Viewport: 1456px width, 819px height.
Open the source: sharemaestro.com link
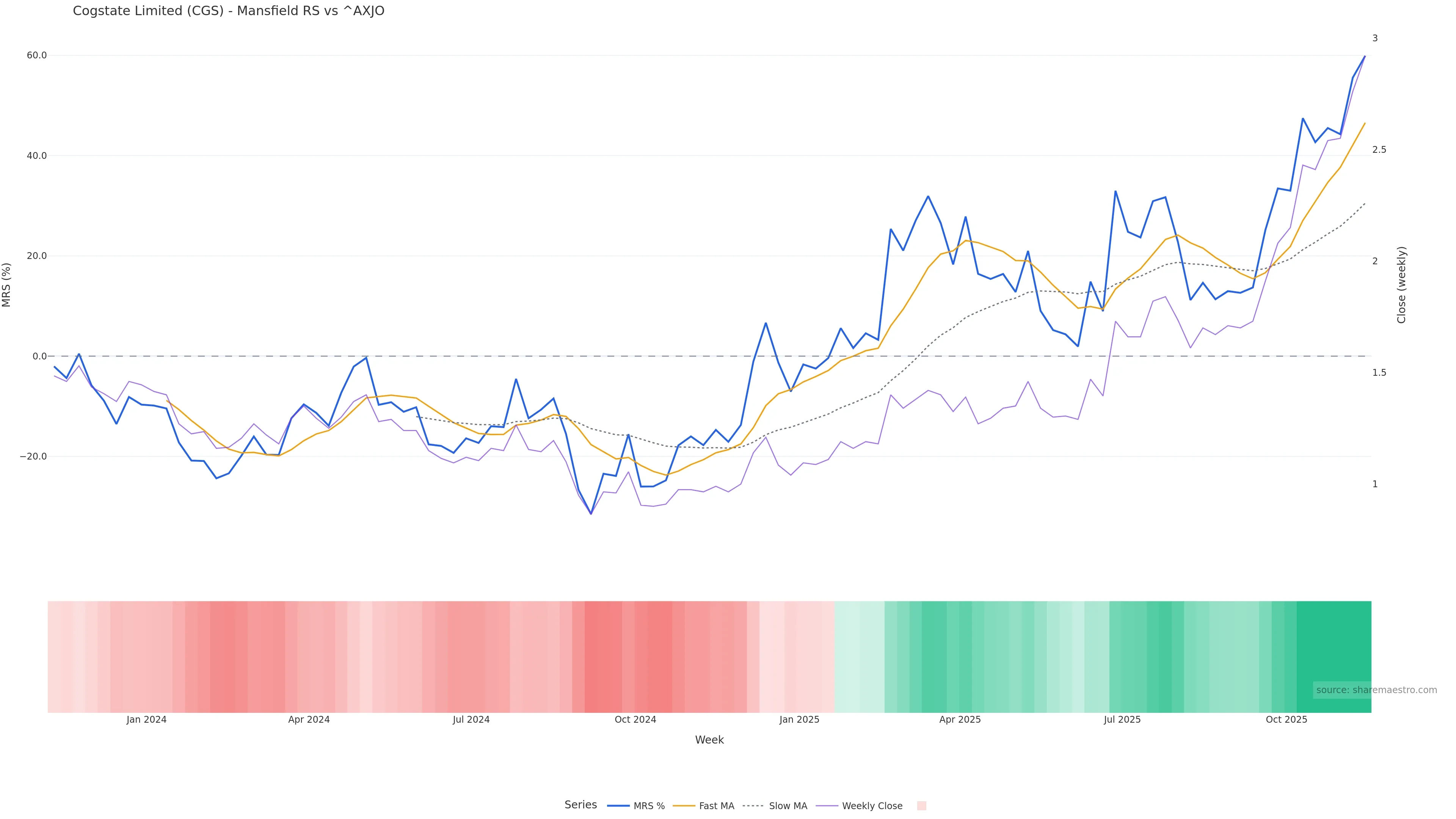pyautogui.click(x=1376, y=690)
